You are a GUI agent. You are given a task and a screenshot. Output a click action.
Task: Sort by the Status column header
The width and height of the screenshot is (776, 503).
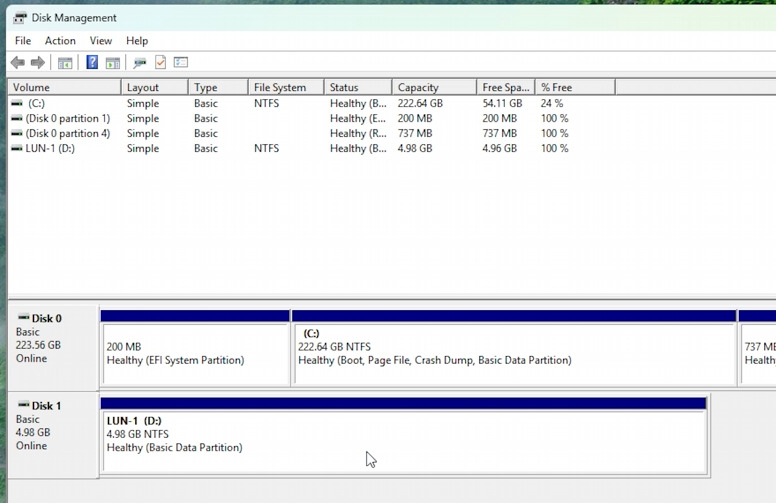tap(358, 87)
